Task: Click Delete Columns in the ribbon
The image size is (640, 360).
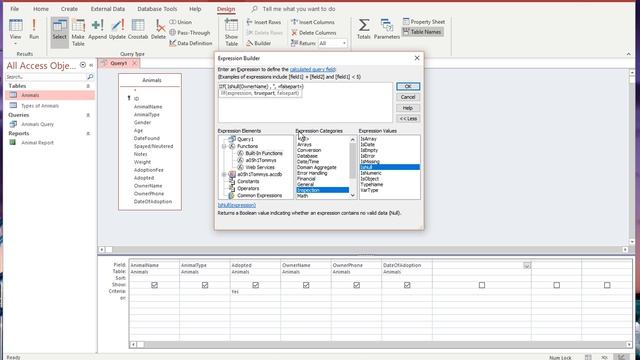Action: click(x=314, y=33)
